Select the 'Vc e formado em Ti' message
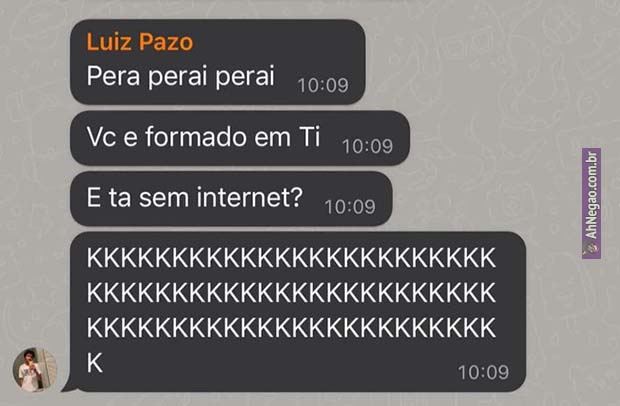Viewport: 620px width, 406px height. point(240,138)
